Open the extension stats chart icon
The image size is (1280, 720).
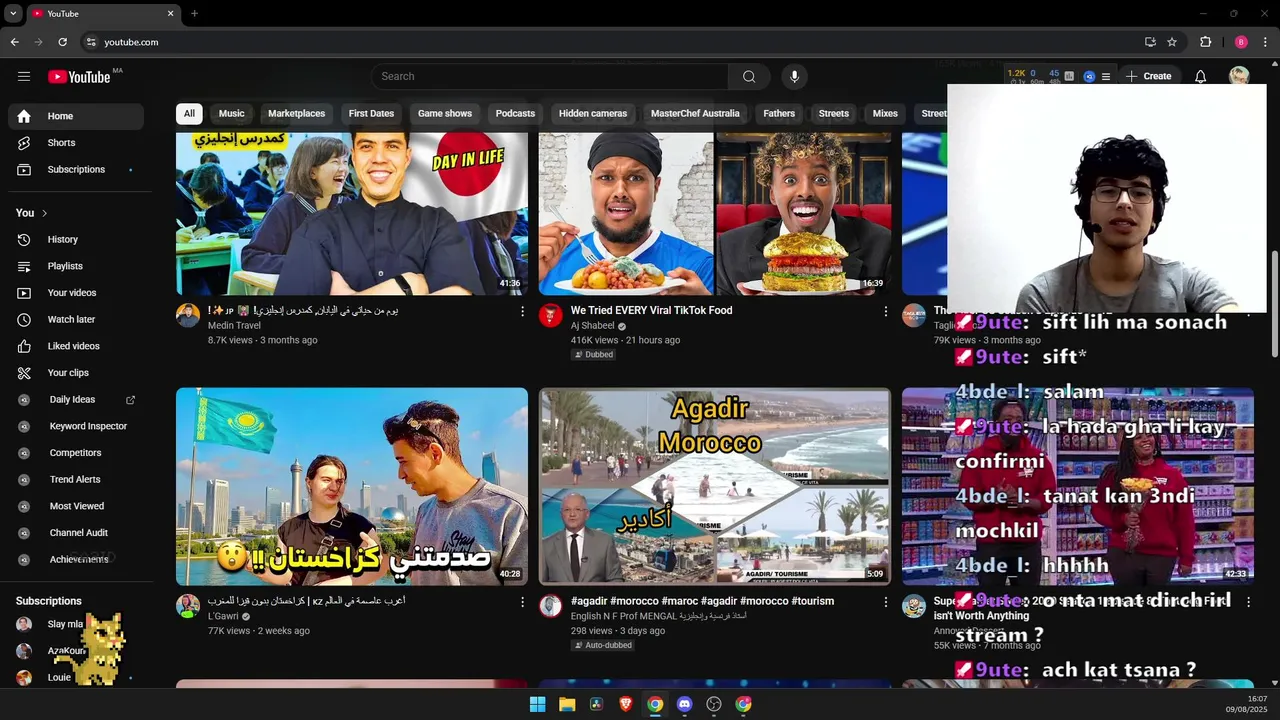pos(1069,76)
